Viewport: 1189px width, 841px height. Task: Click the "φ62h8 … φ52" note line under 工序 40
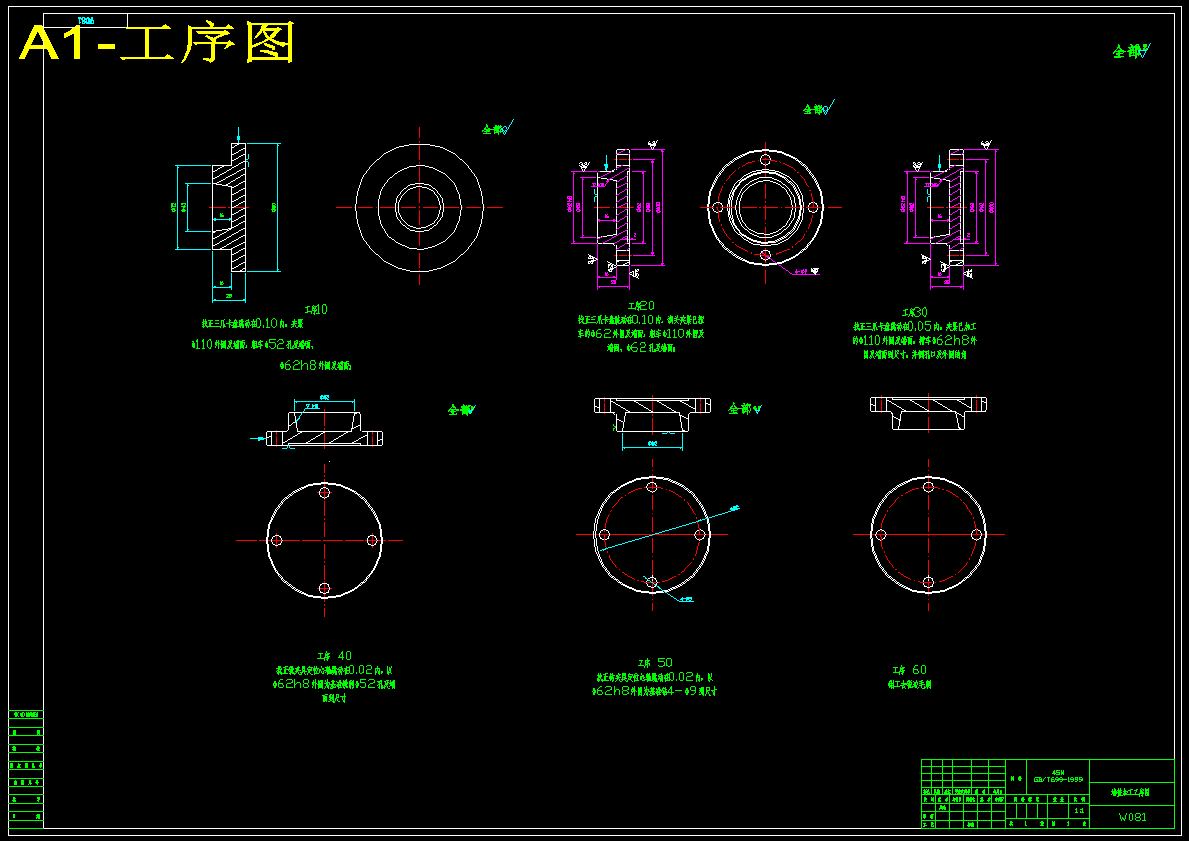[x=334, y=684]
